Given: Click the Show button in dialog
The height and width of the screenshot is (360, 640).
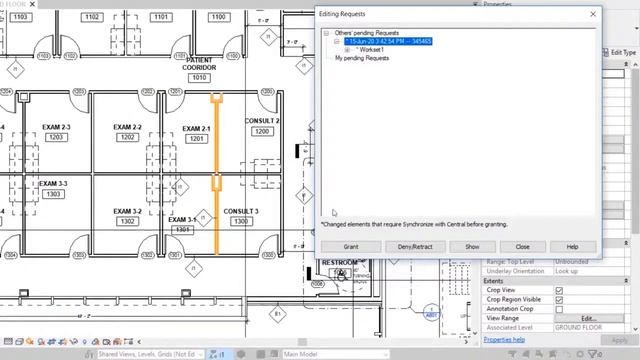Looking at the screenshot, I should coord(472,247).
